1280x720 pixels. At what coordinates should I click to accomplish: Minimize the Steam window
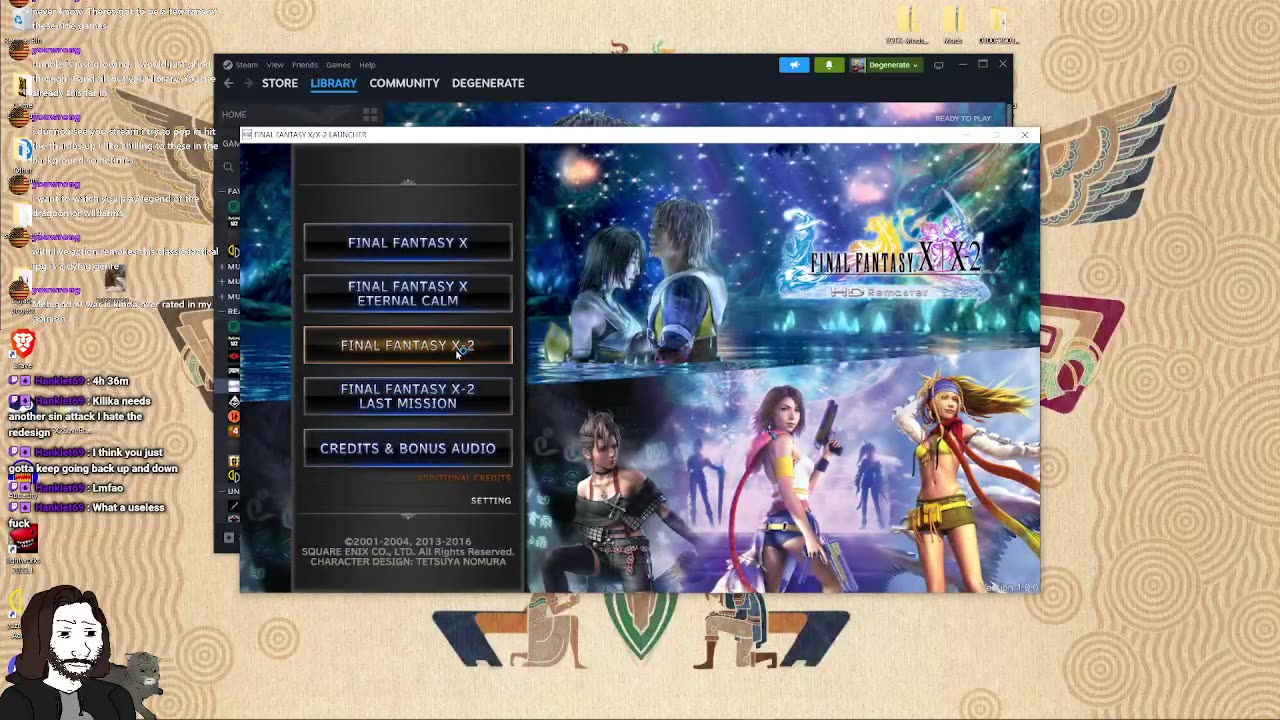point(962,65)
